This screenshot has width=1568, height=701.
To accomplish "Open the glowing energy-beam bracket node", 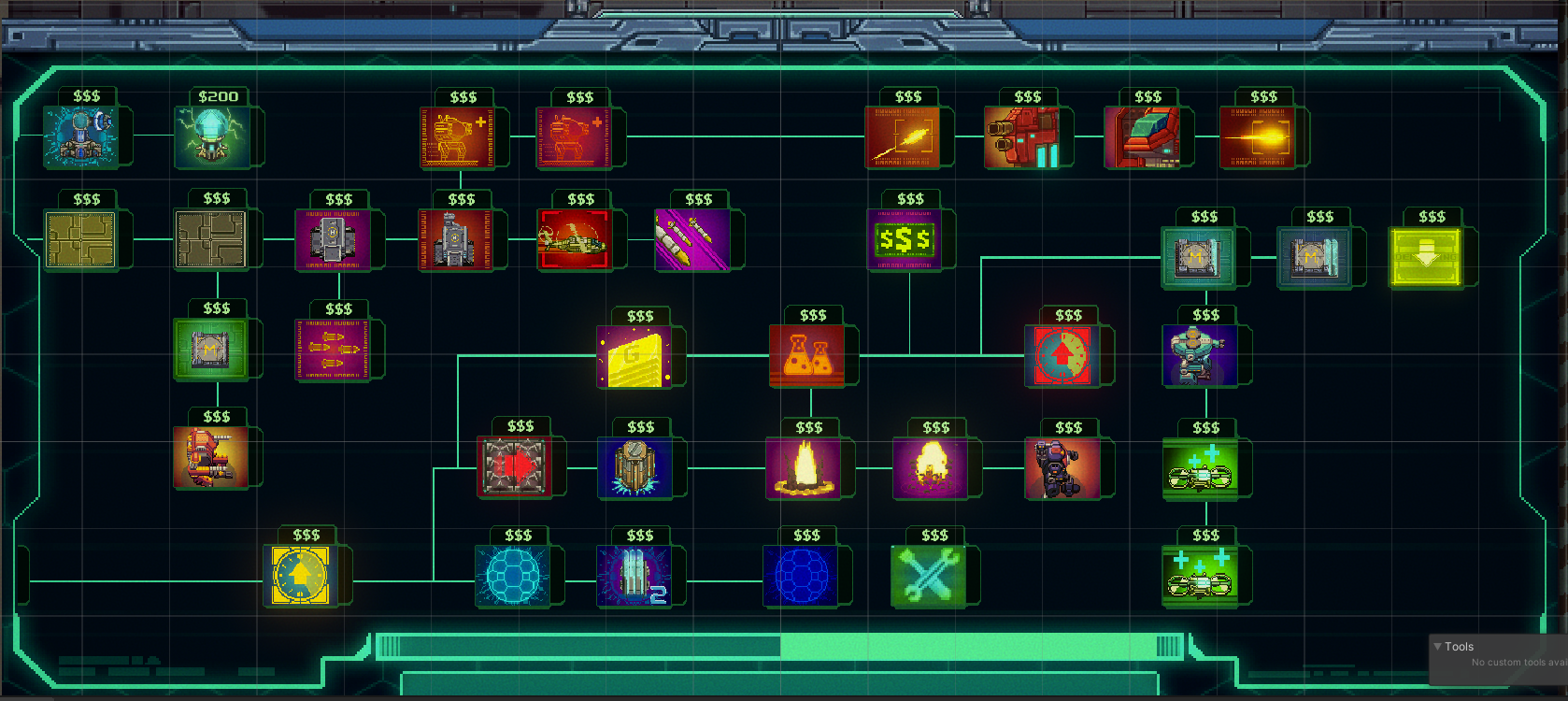I will point(1258,136).
